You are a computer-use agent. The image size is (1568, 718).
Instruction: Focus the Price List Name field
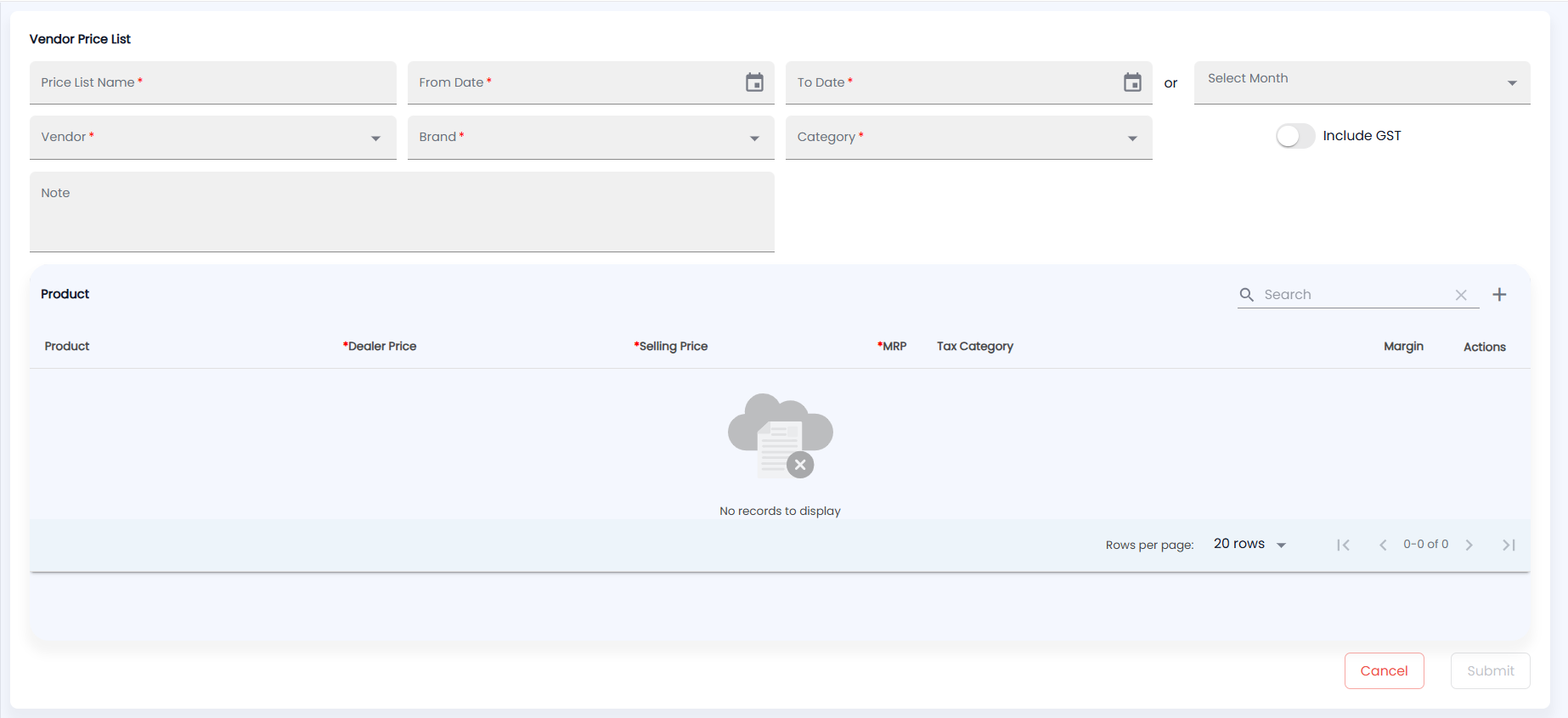213,82
